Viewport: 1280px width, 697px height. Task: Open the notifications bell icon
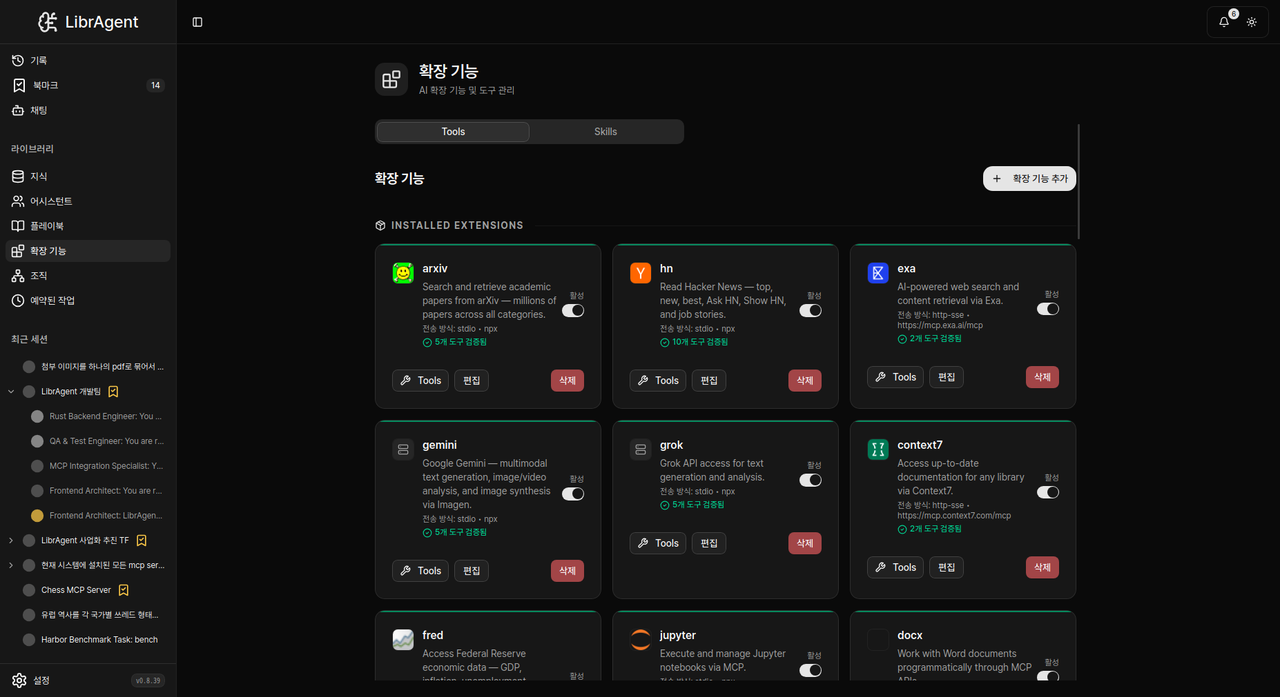click(1224, 22)
